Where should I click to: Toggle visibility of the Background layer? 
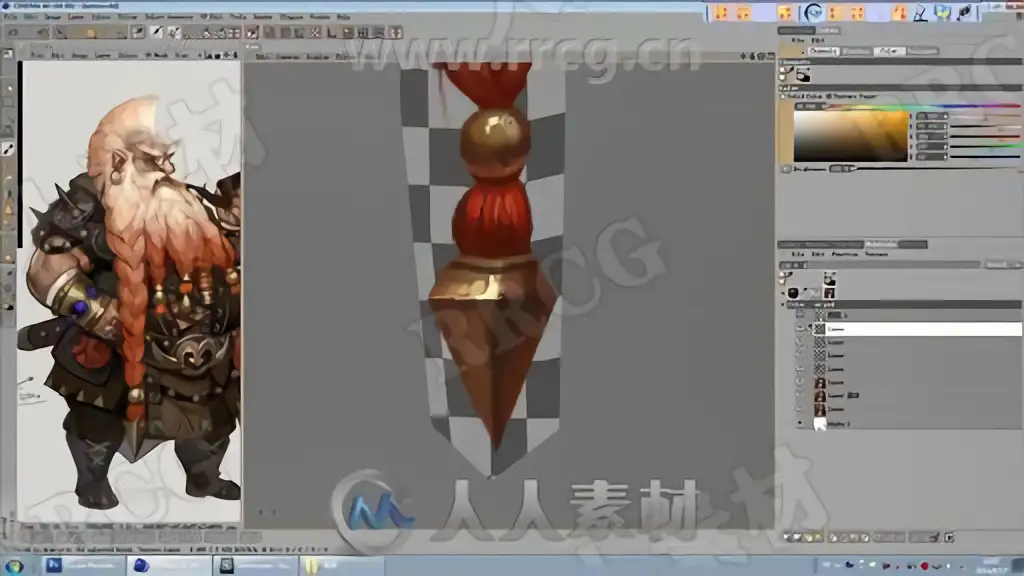tap(801, 424)
